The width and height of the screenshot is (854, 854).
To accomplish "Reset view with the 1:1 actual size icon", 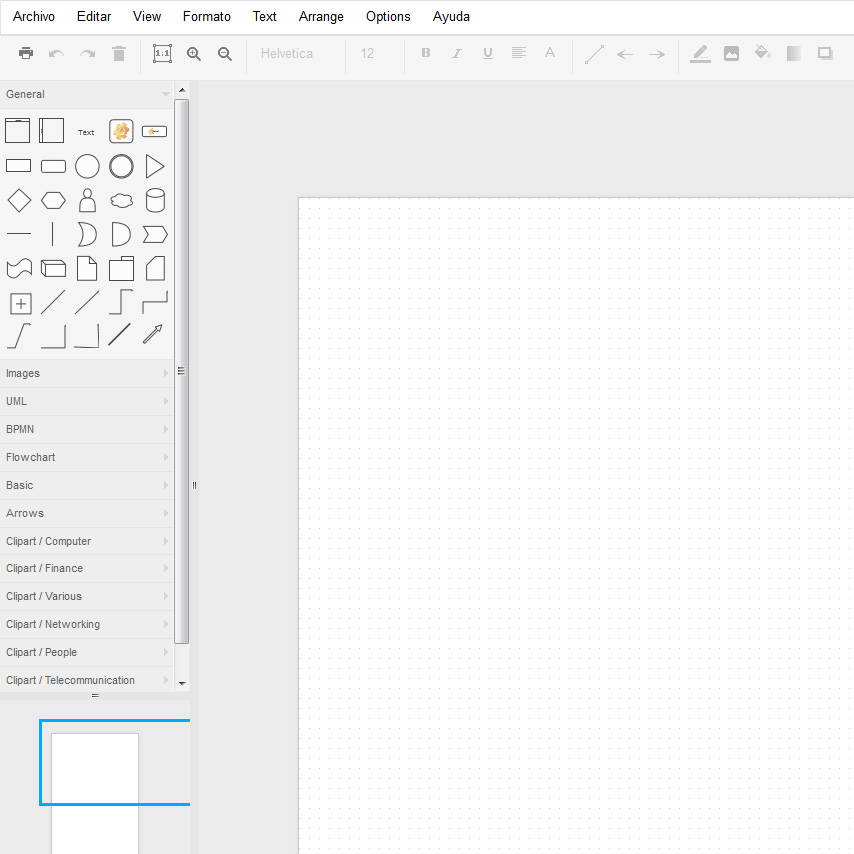I will (x=162, y=53).
